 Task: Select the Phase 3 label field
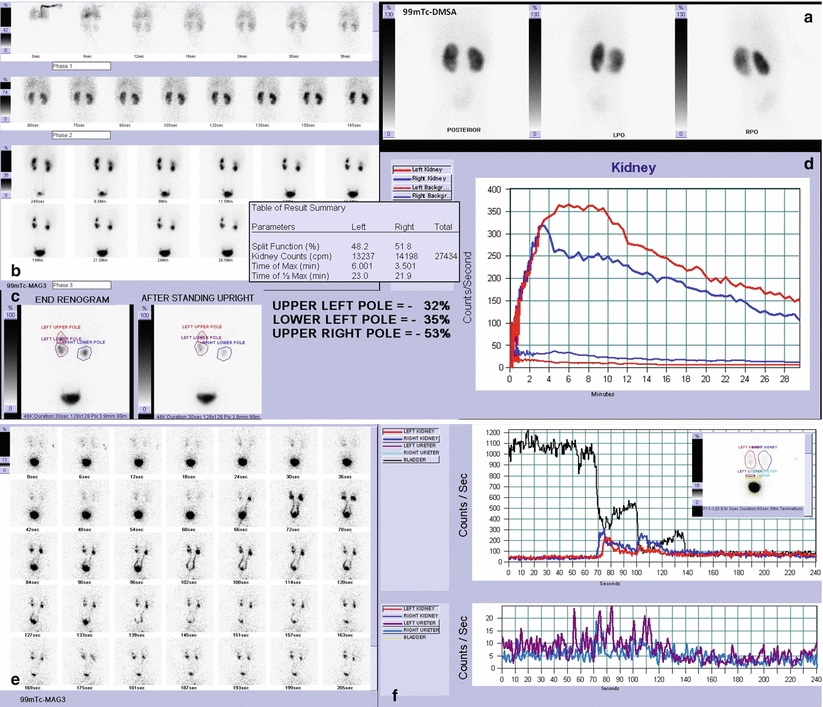(80, 284)
